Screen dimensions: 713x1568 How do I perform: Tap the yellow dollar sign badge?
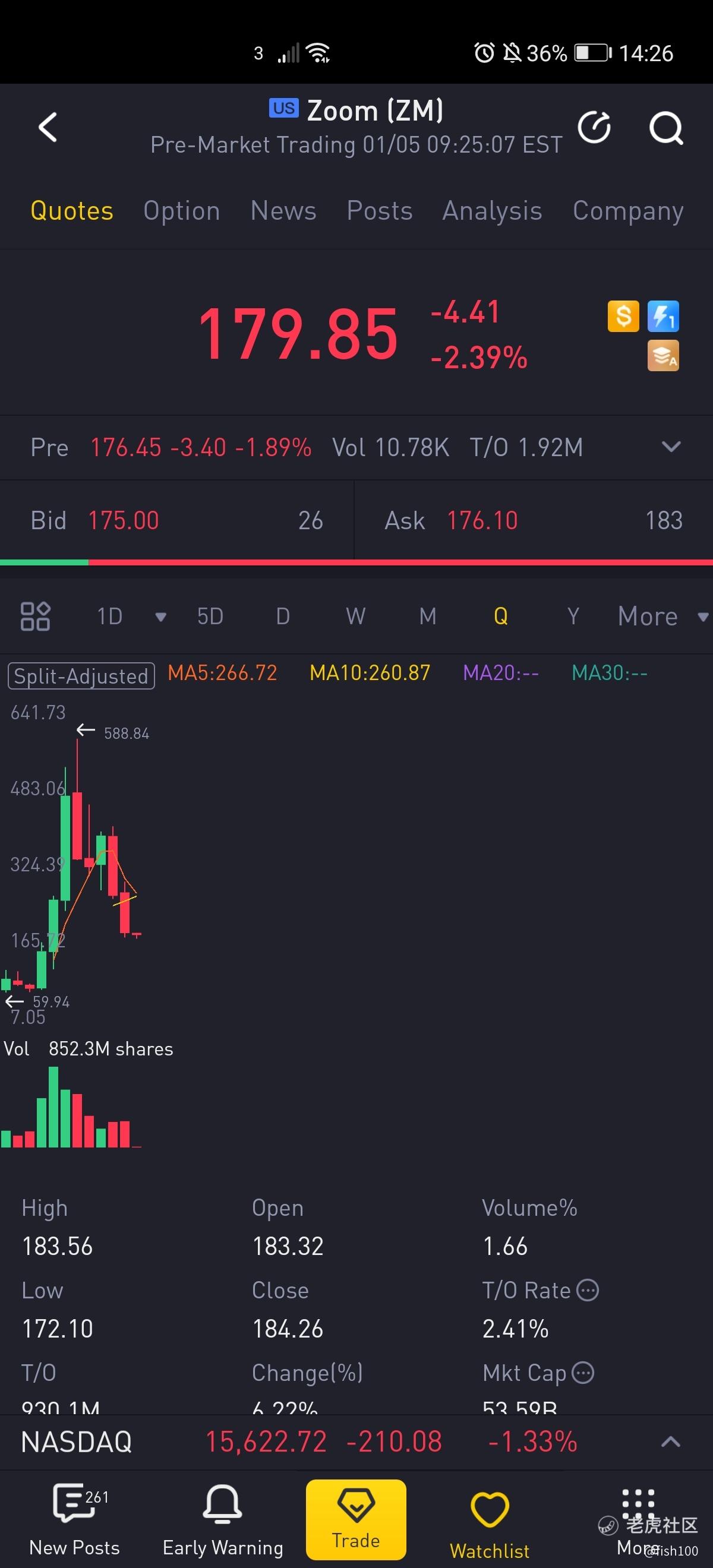(623, 316)
